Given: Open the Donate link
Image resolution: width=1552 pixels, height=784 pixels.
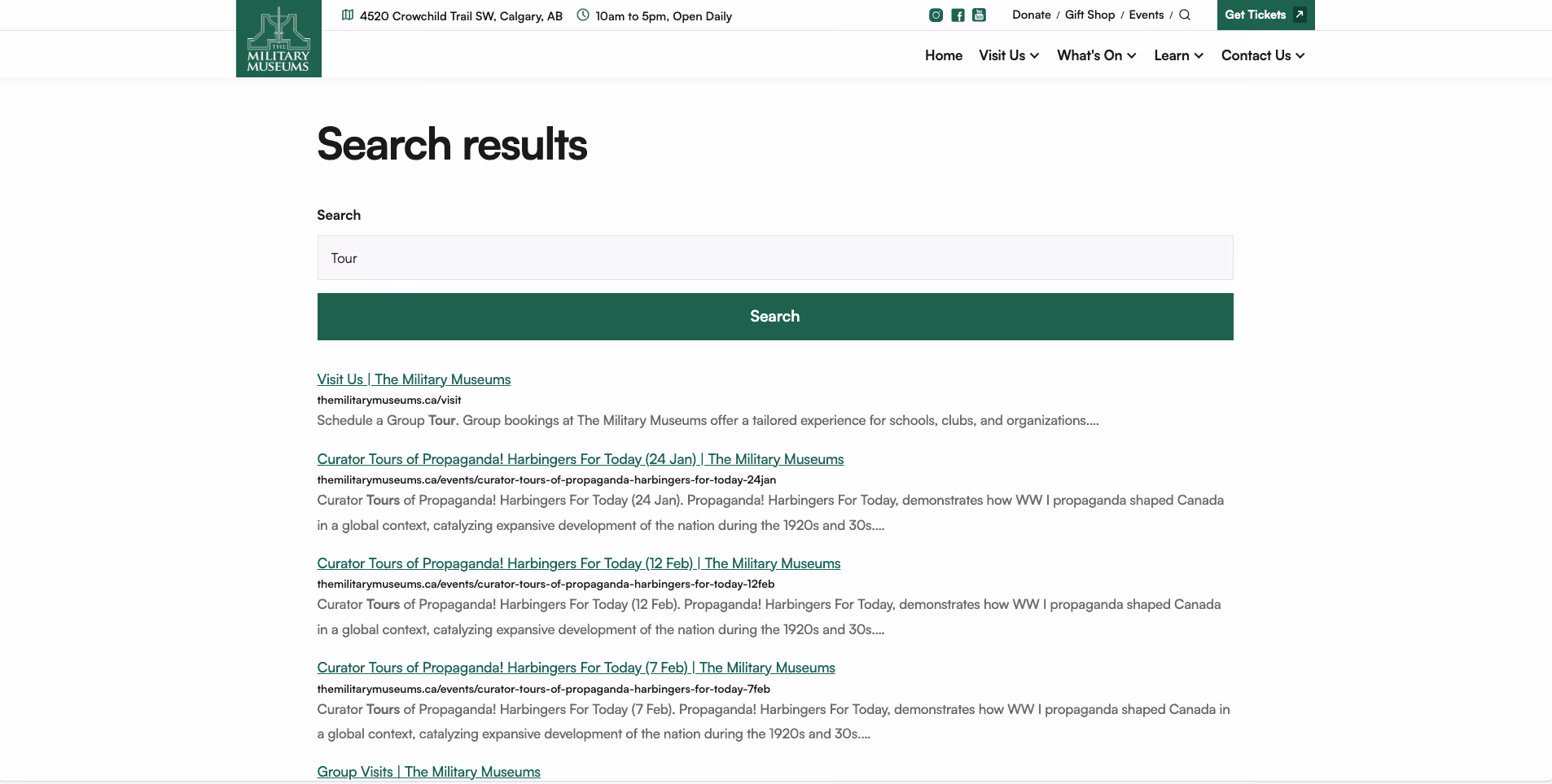Looking at the screenshot, I should (1032, 15).
